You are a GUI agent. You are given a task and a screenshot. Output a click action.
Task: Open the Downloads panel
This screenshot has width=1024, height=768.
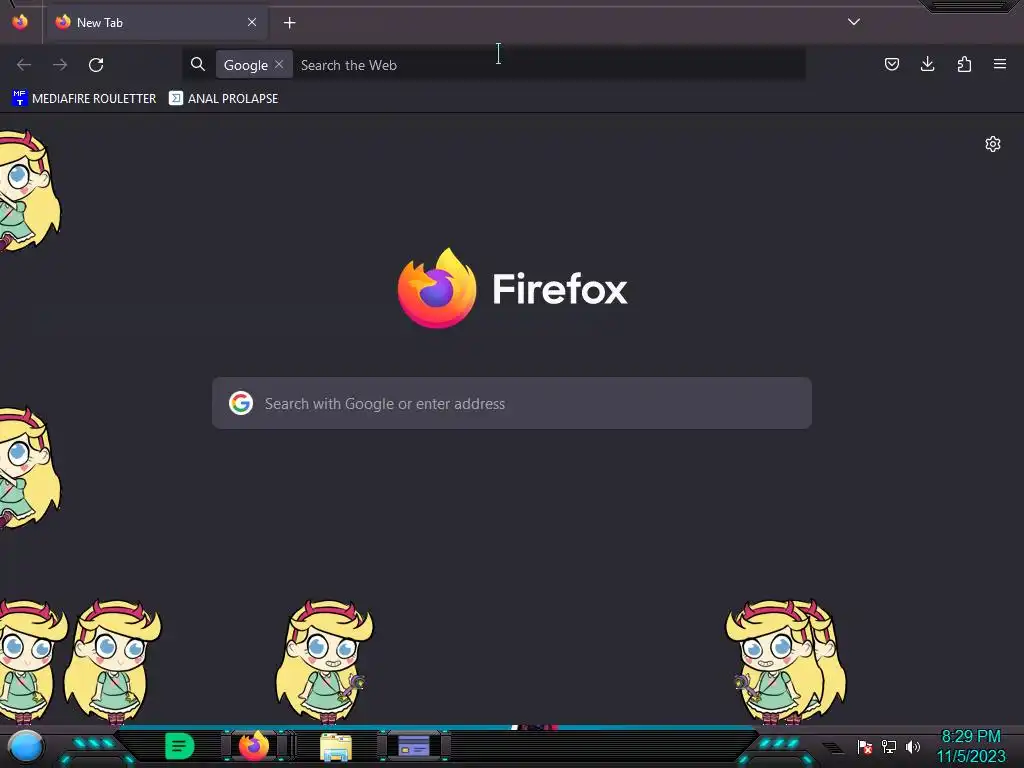927,64
